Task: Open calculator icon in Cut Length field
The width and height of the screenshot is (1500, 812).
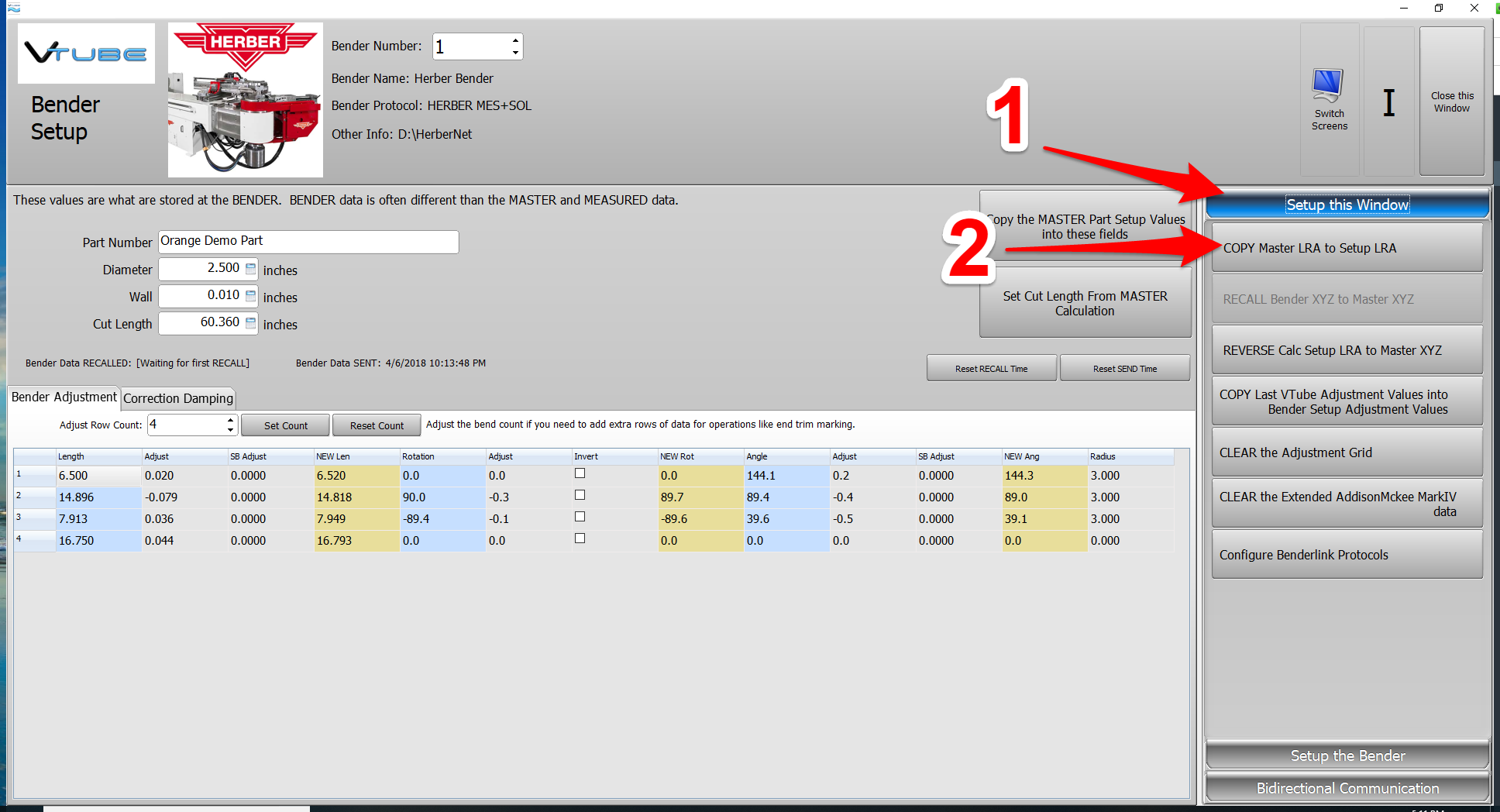Action: click(250, 323)
